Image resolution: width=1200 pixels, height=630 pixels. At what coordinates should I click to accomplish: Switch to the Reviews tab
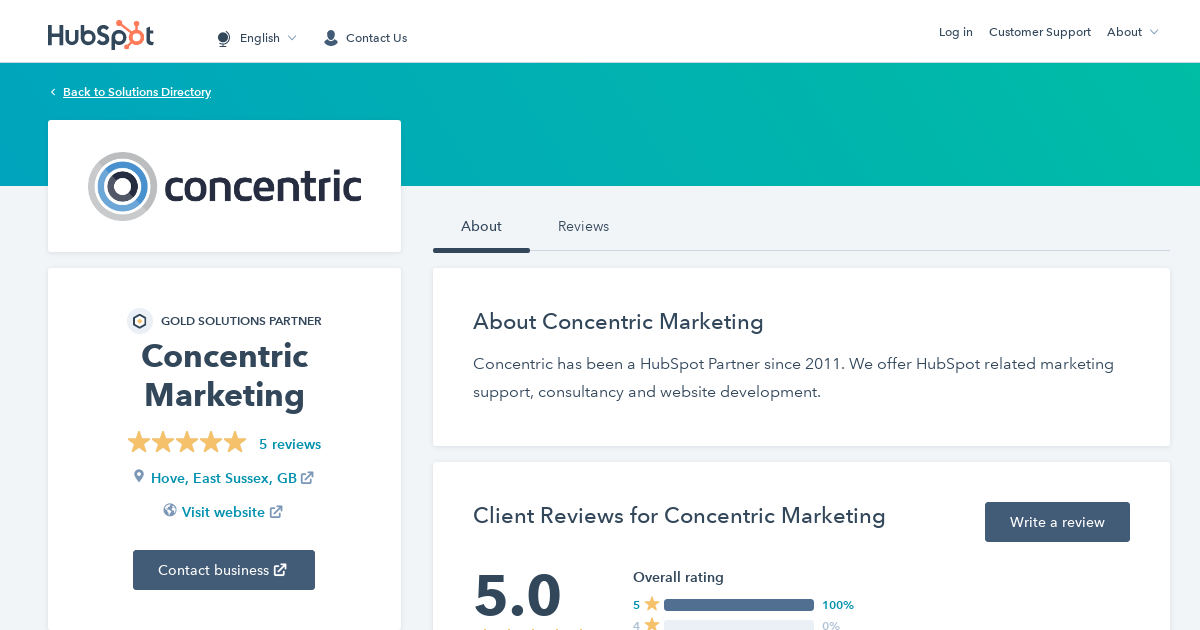click(583, 226)
